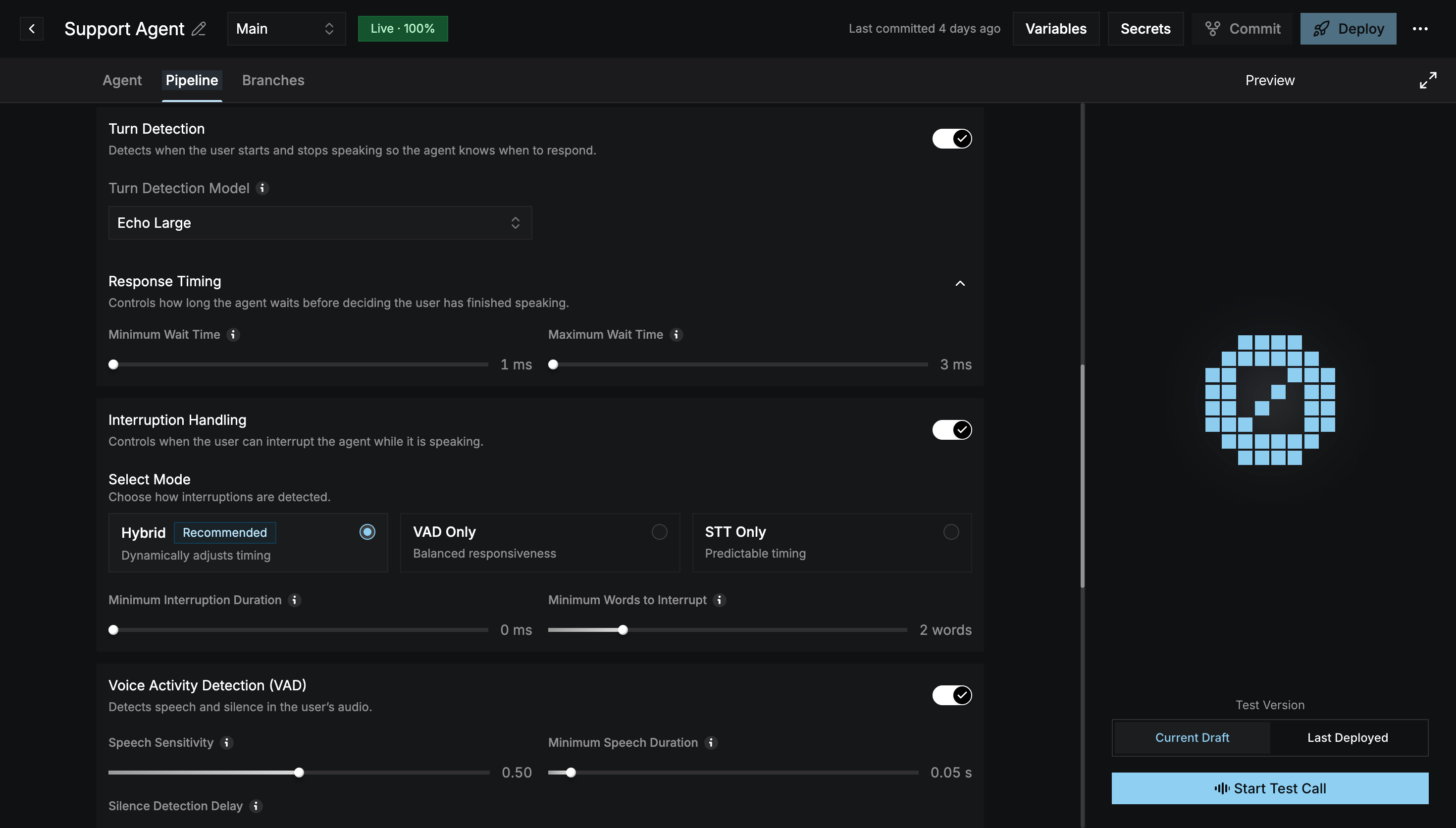Click the pipeline panel vertical scrollbar
Viewport: 1456px width, 828px height.
(1083, 475)
